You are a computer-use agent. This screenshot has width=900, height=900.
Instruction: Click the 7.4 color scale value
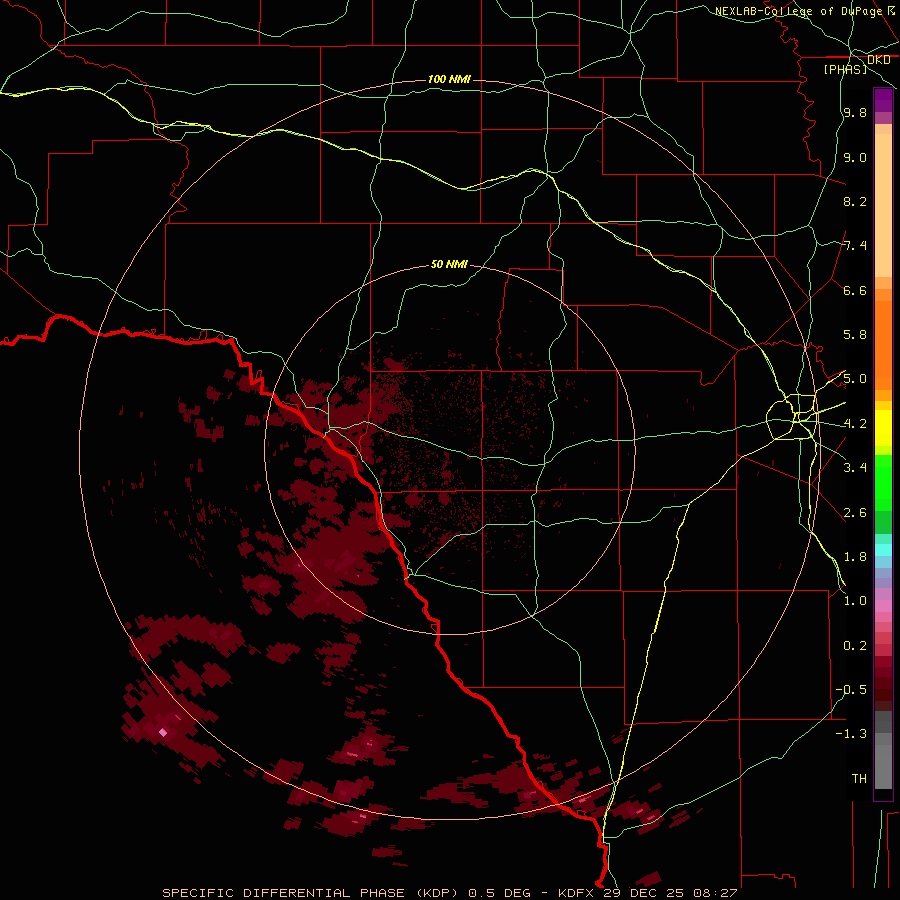[855, 246]
